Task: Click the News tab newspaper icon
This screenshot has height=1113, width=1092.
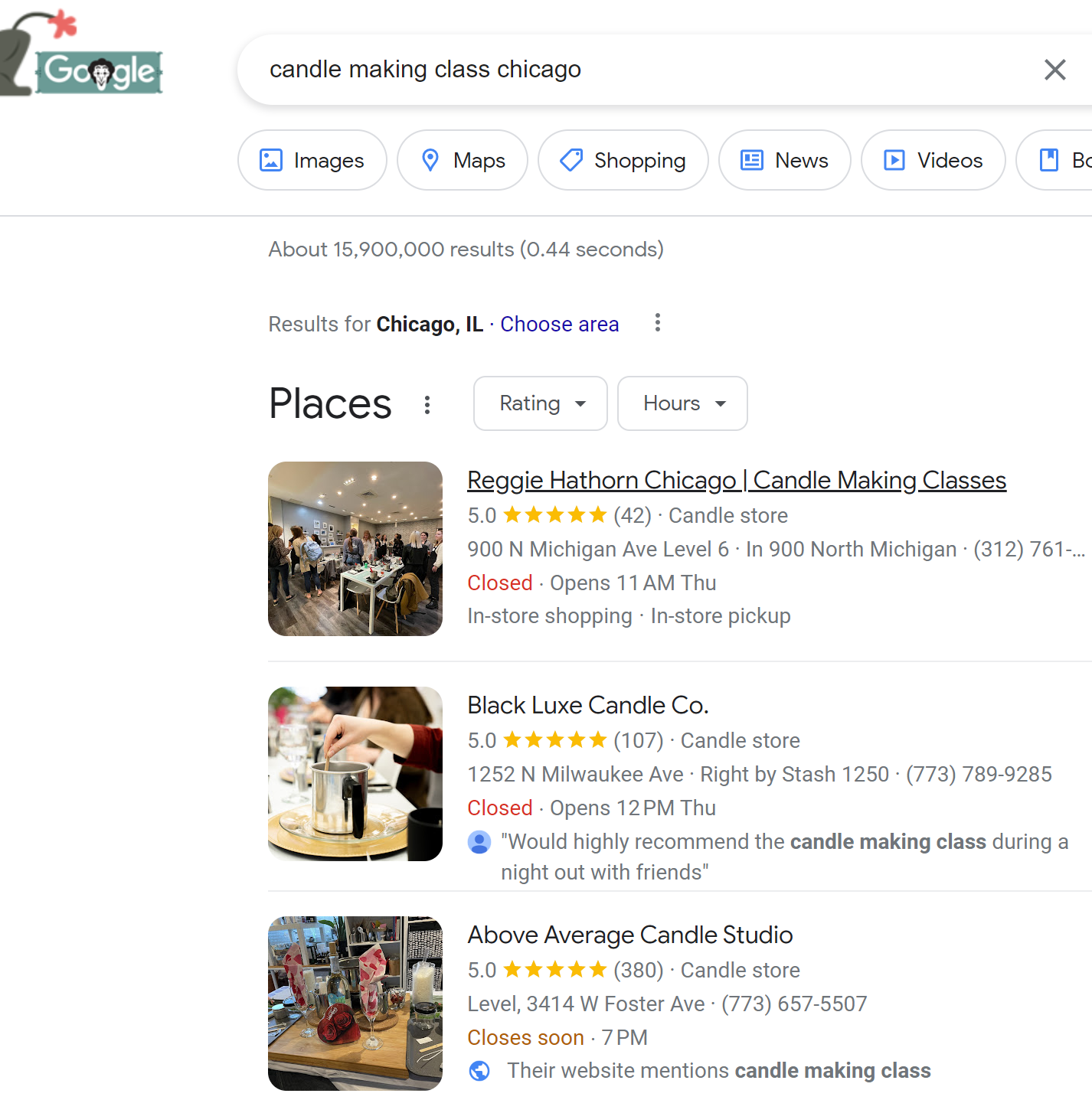Action: pyautogui.click(x=752, y=160)
